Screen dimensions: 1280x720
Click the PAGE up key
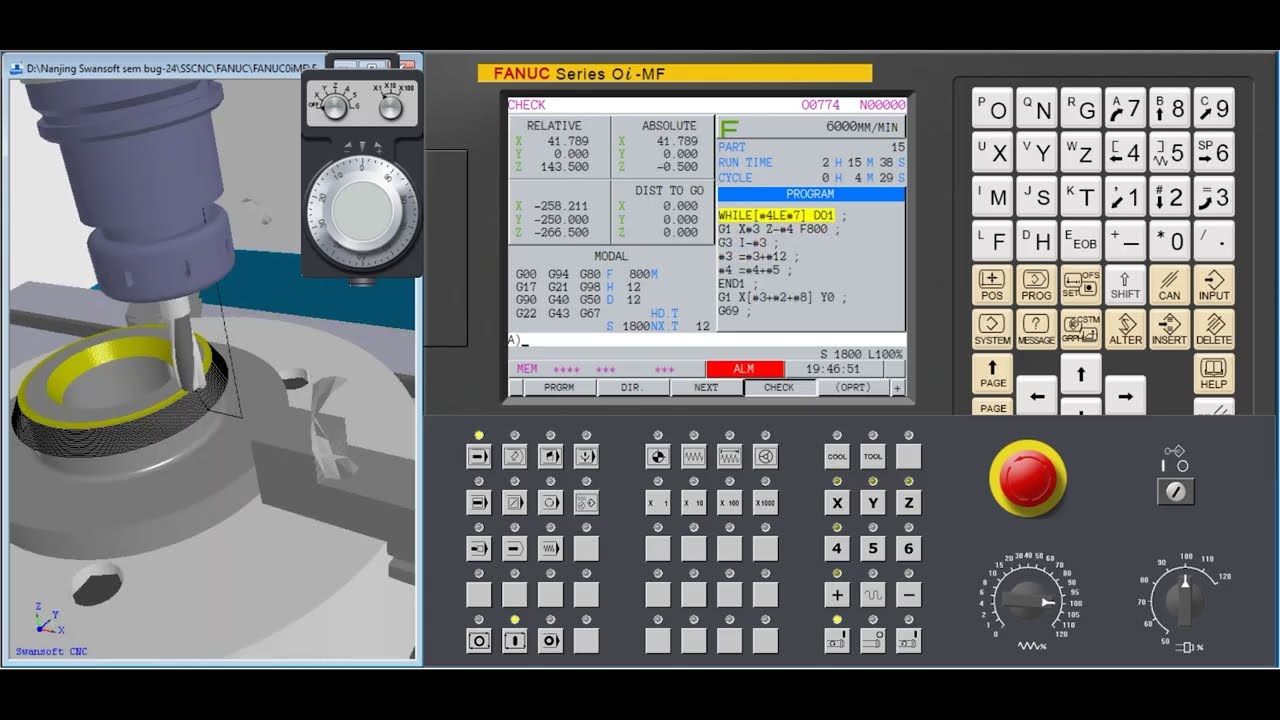click(992, 373)
